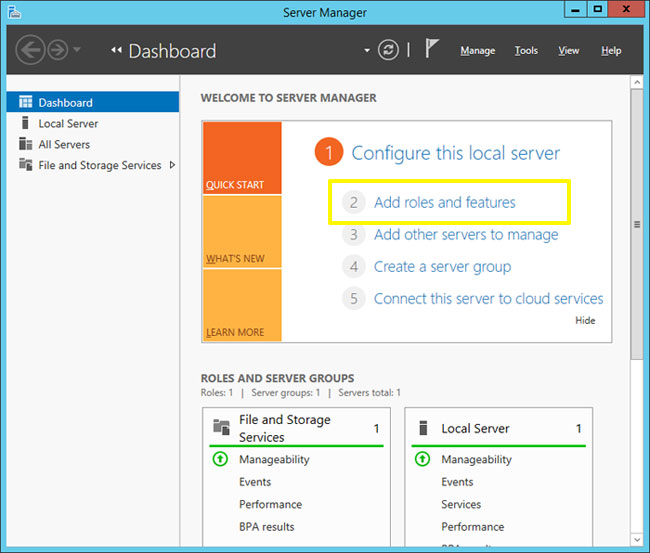Click the orange step 1 circle
The image size is (650, 553).
point(329,152)
